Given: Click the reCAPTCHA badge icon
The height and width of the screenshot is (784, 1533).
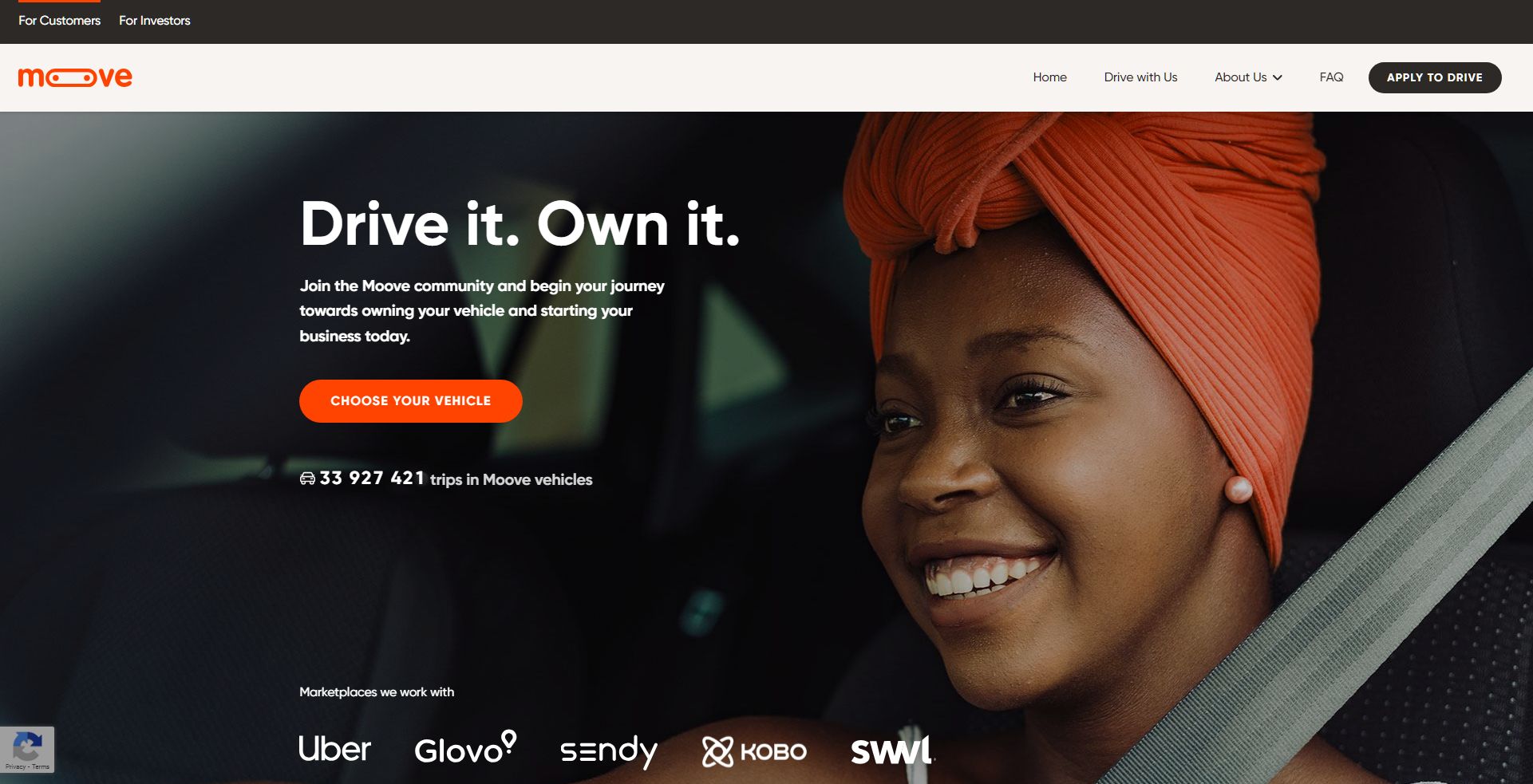Looking at the screenshot, I should coord(27,747).
